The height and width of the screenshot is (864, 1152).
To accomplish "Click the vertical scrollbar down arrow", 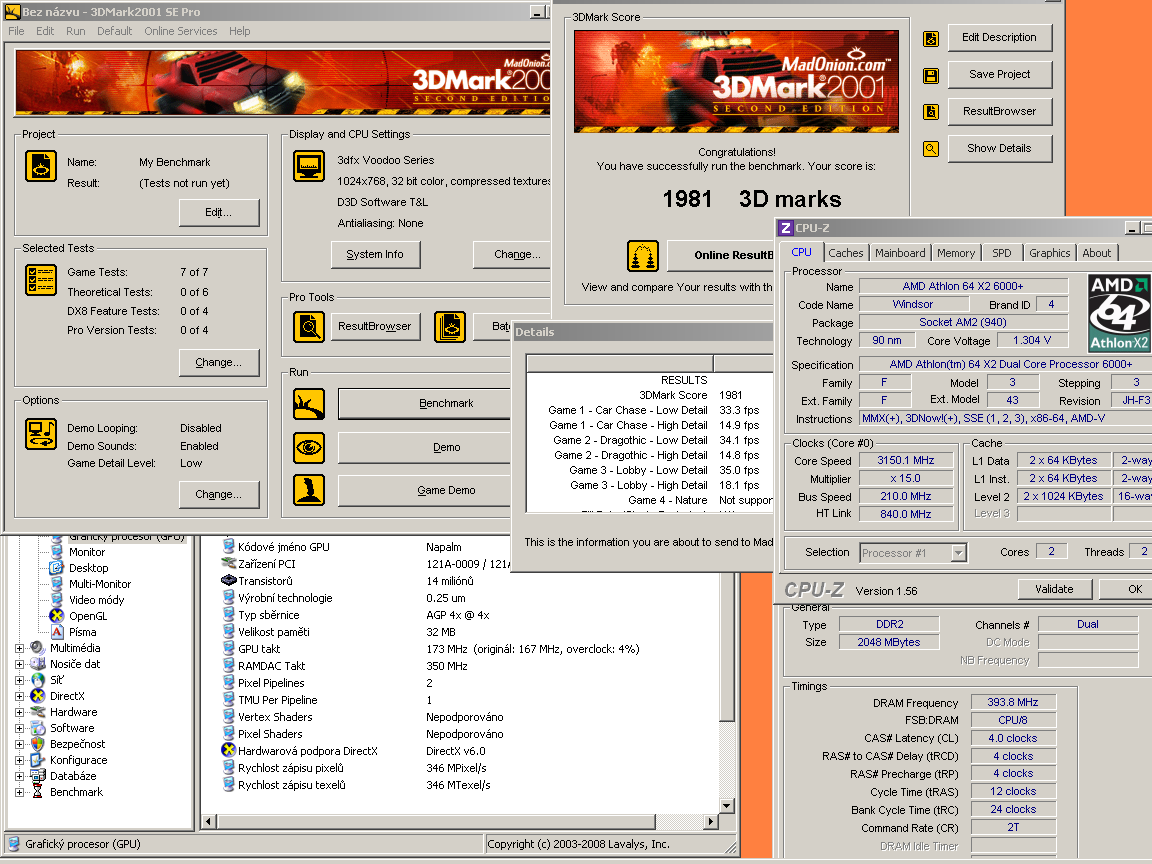I will pyautogui.click(x=726, y=806).
